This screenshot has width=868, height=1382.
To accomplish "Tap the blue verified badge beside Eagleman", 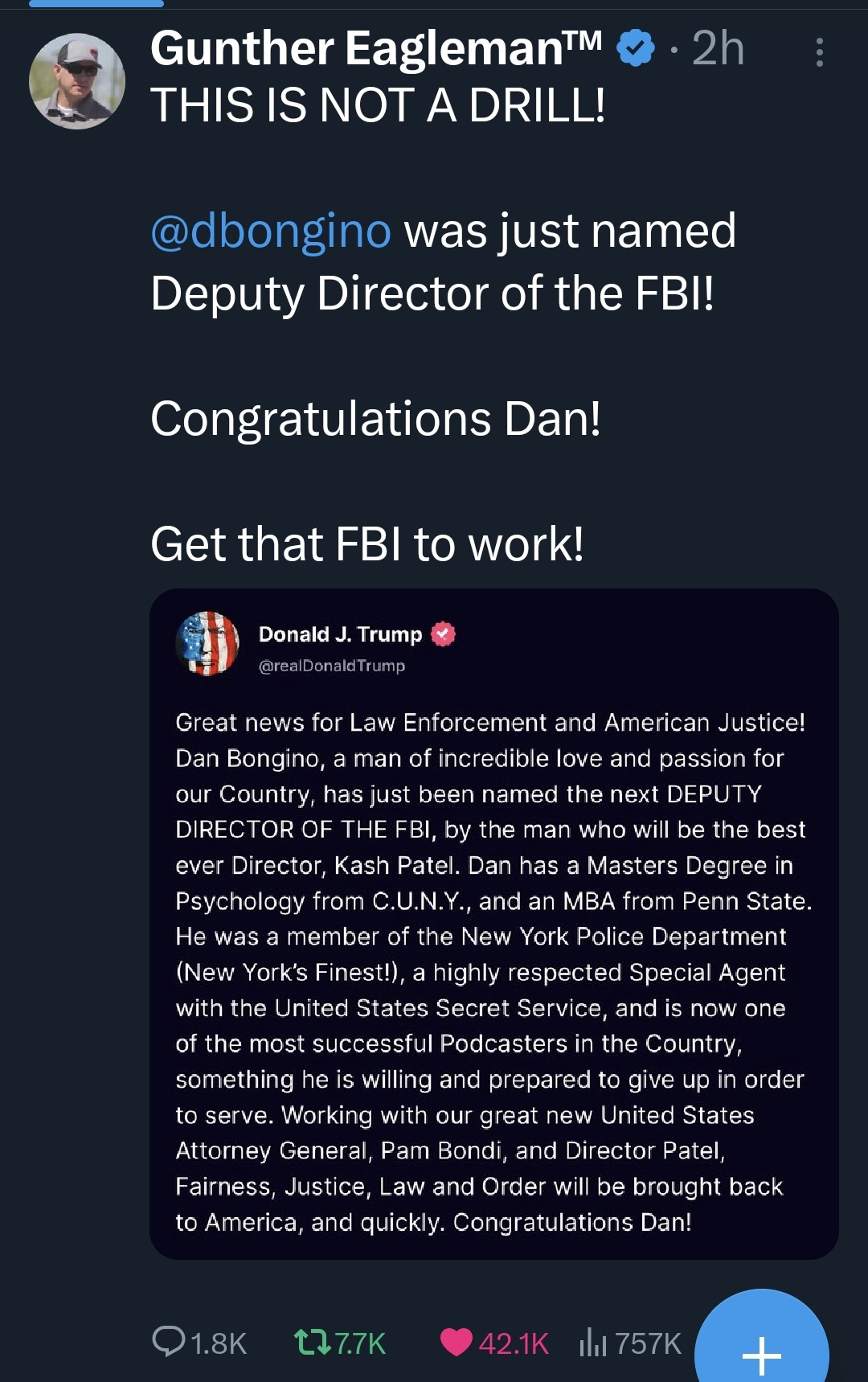I will pos(636,48).
